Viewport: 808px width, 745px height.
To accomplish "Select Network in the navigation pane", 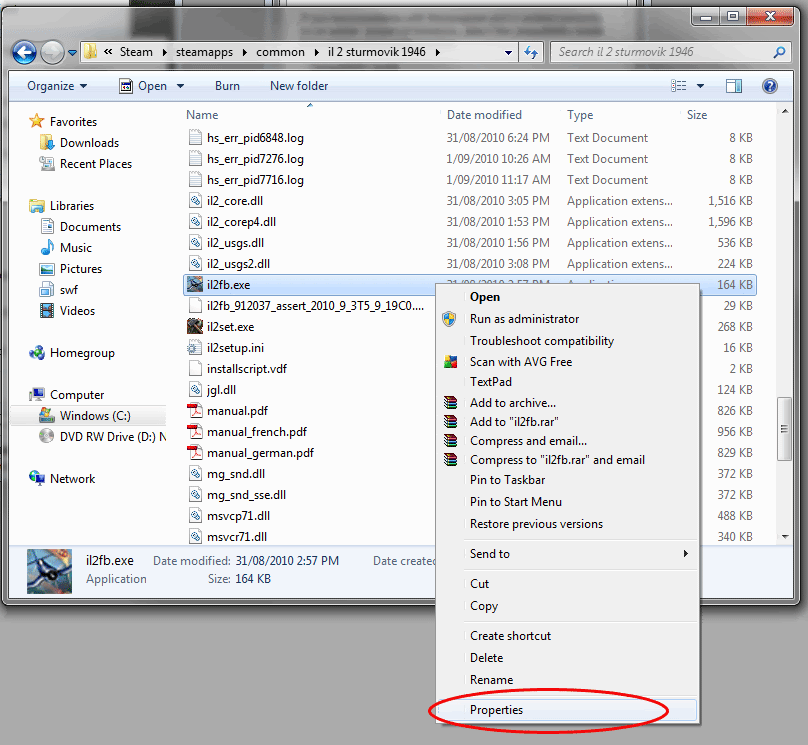I will pos(72,479).
